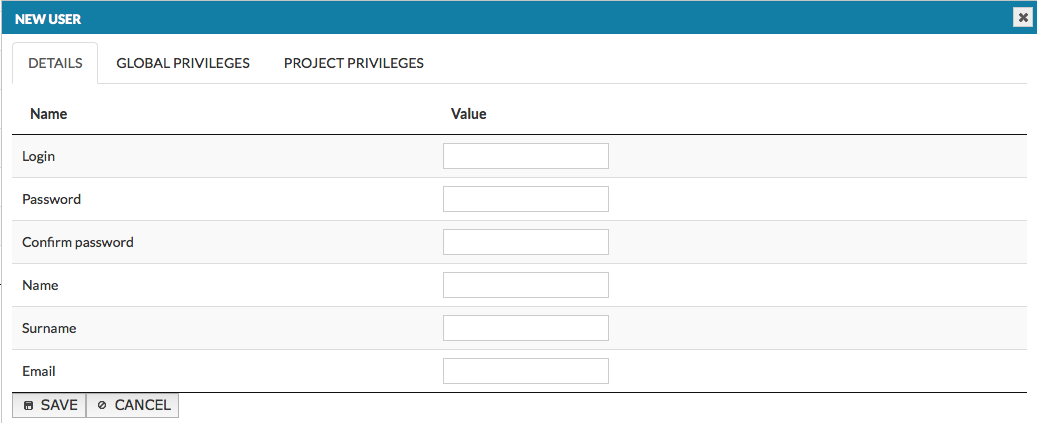Close the New User dialog
This screenshot has width=1037, height=423.
click(1022, 17)
